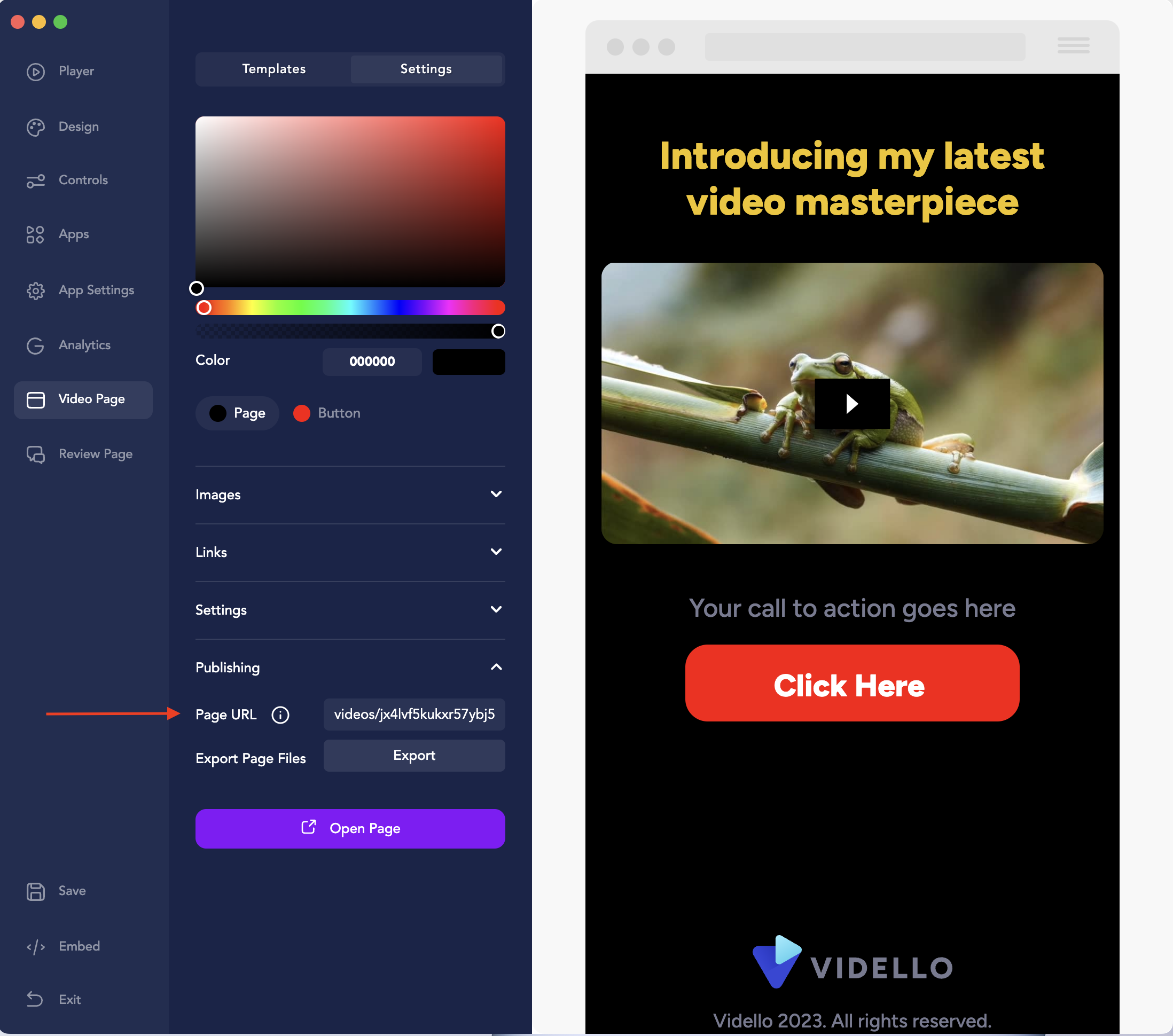Screen dimensions: 1173x1036
Task: Click the preview browser address bar
Action: [x=865, y=46]
